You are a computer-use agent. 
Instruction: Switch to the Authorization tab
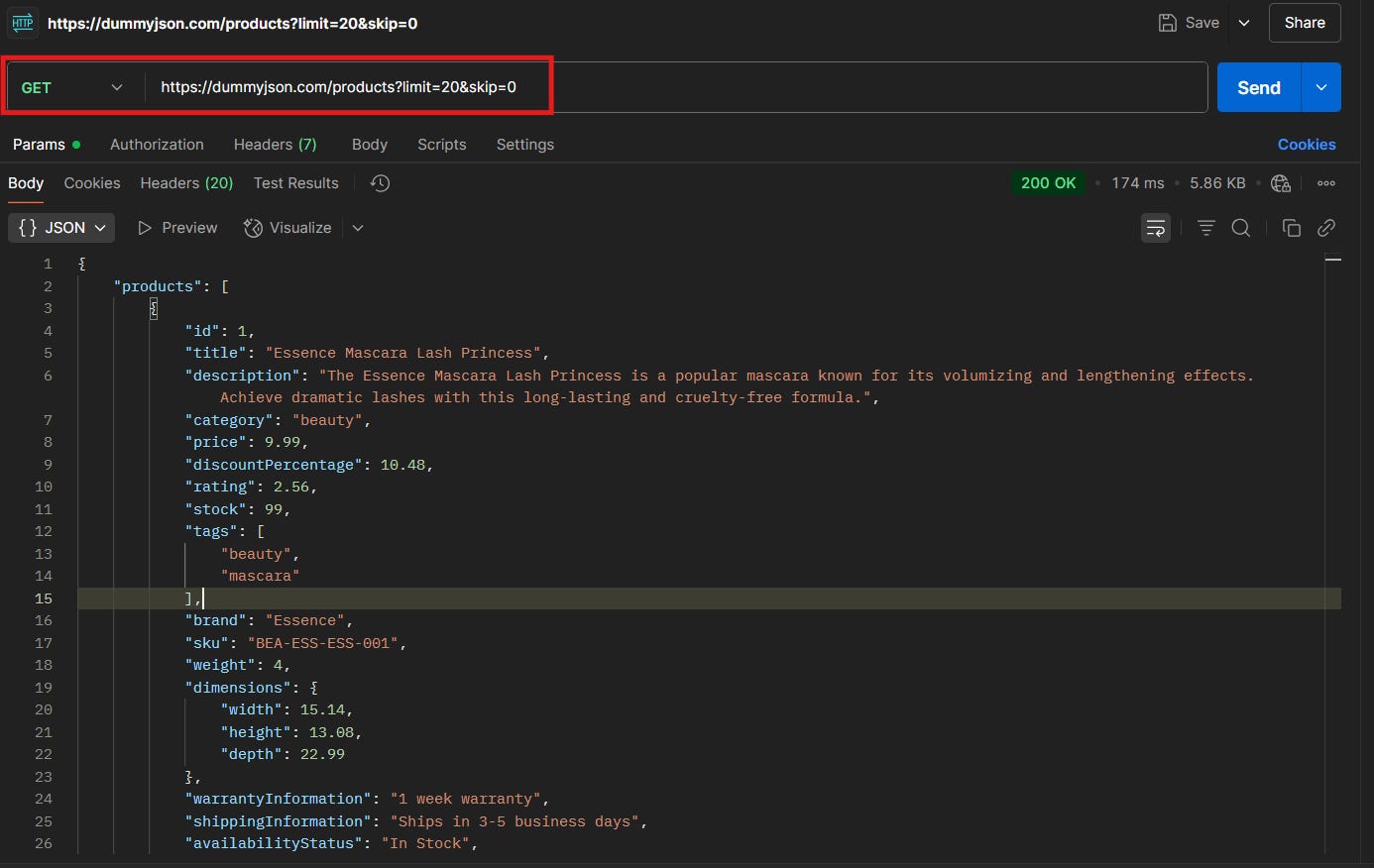coord(157,145)
